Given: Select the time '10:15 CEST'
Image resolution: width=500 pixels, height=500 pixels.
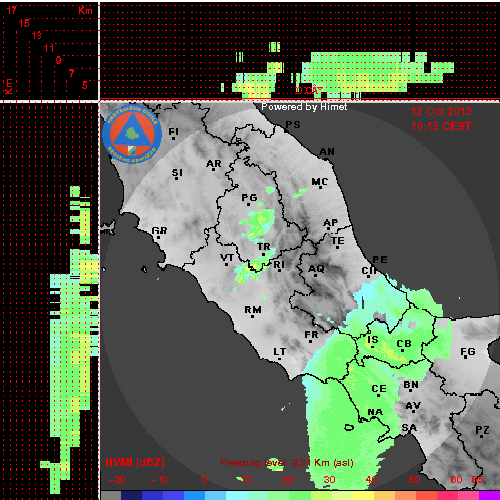Looking at the screenshot, I should (441, 126).
